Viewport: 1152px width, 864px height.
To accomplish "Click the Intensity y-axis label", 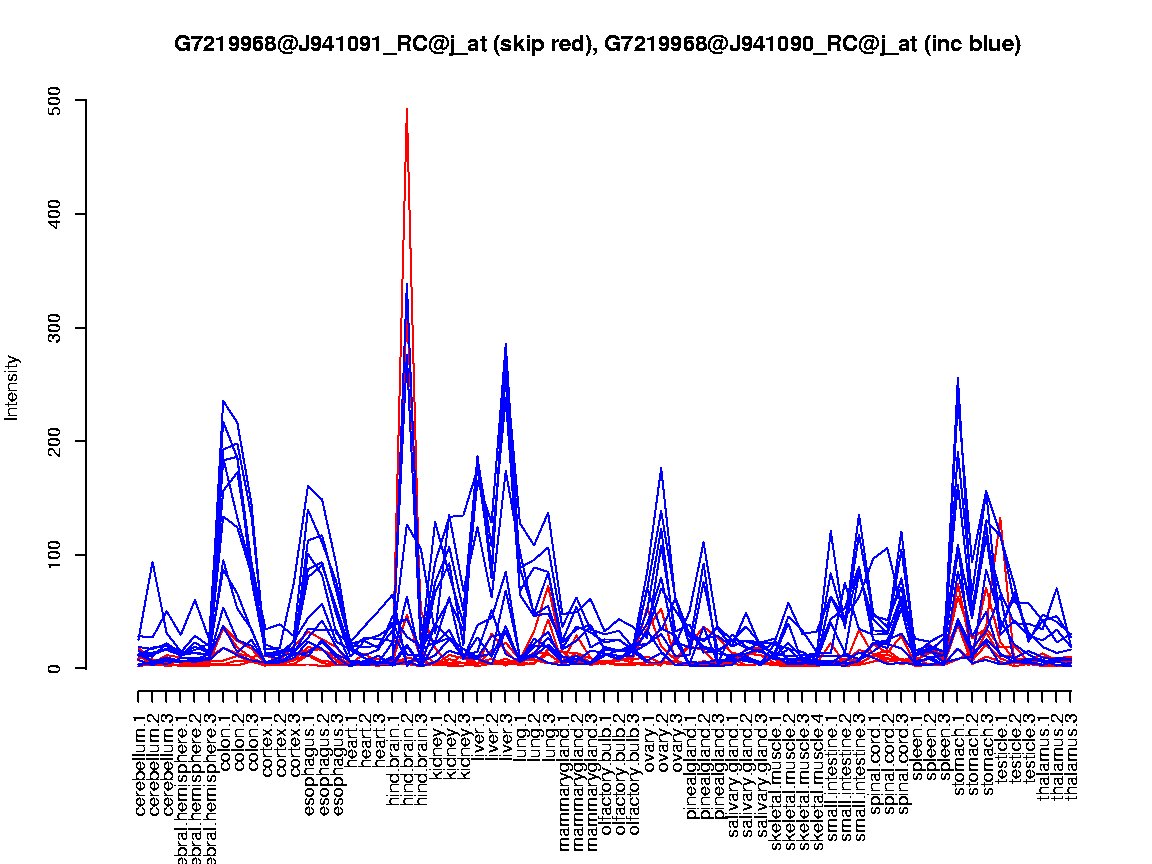I will [x=13, y=387].
